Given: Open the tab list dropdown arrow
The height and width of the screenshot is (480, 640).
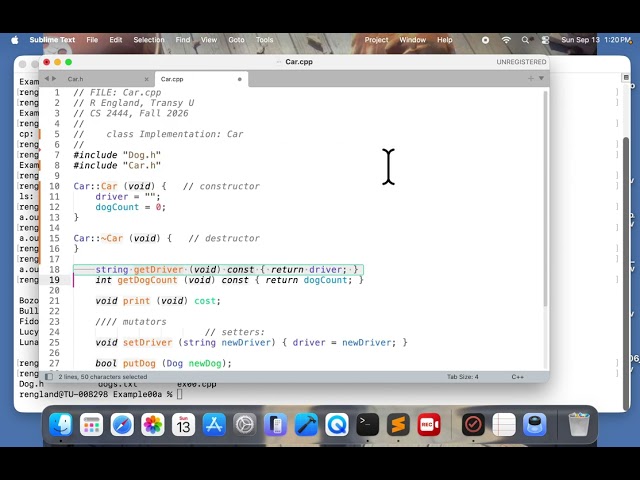Looking at the screenshot, I should pyautogui.click(x=541, y=78).
